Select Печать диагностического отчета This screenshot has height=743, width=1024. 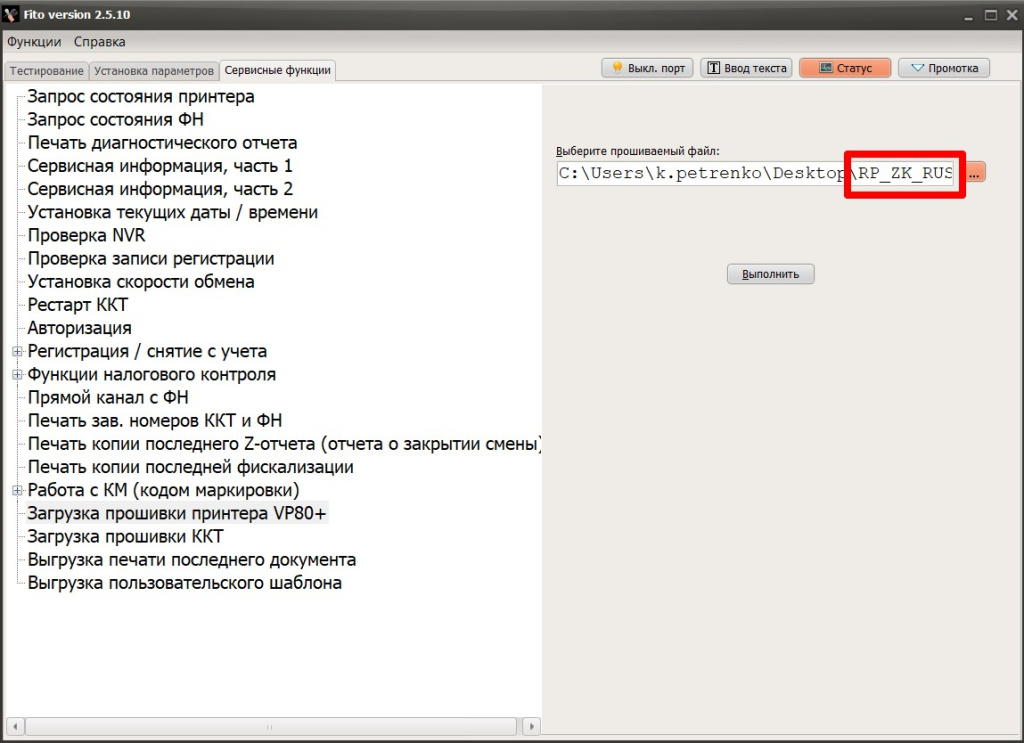163,143
